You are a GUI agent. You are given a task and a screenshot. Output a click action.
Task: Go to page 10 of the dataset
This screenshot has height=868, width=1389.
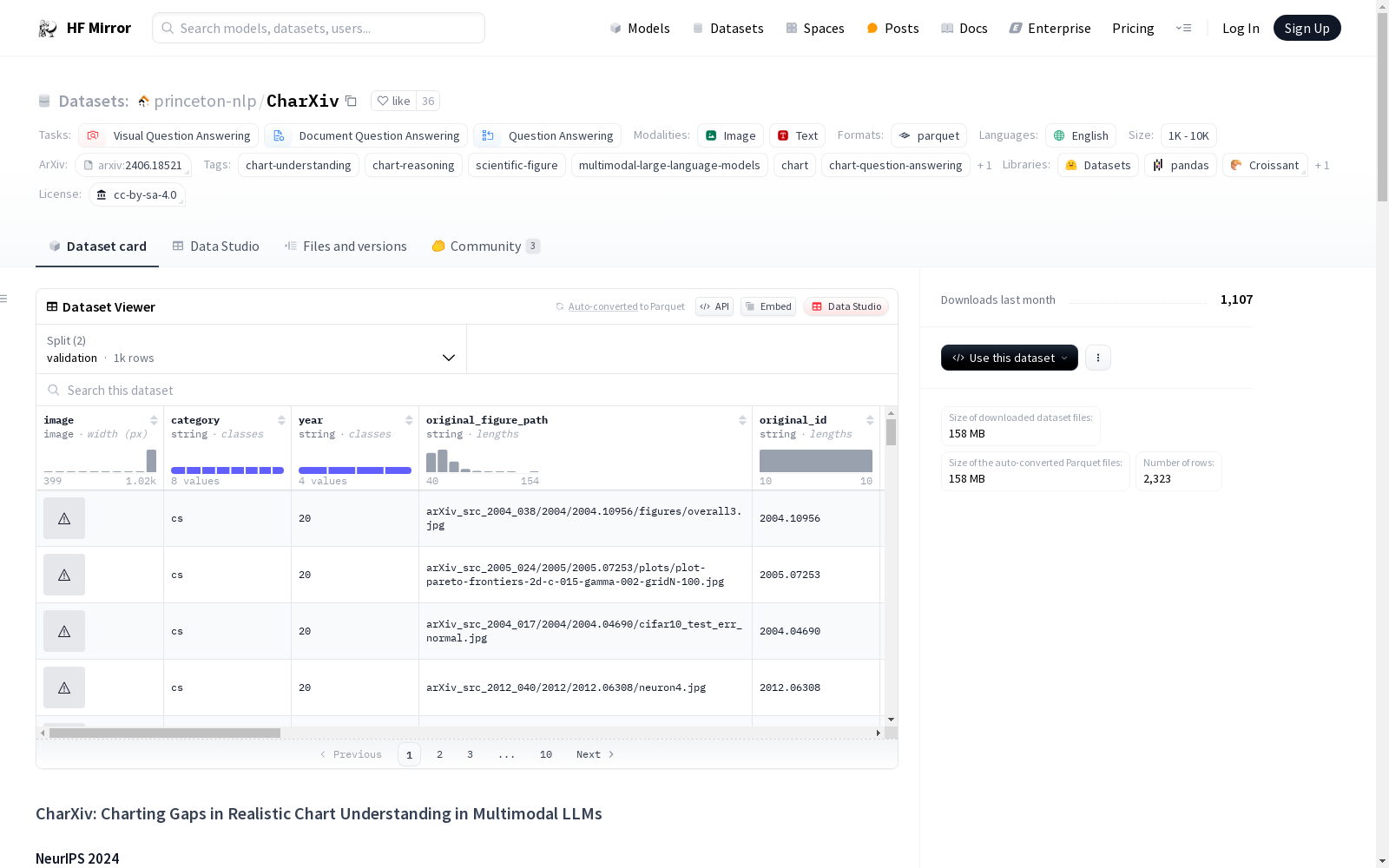coord(545,754)
